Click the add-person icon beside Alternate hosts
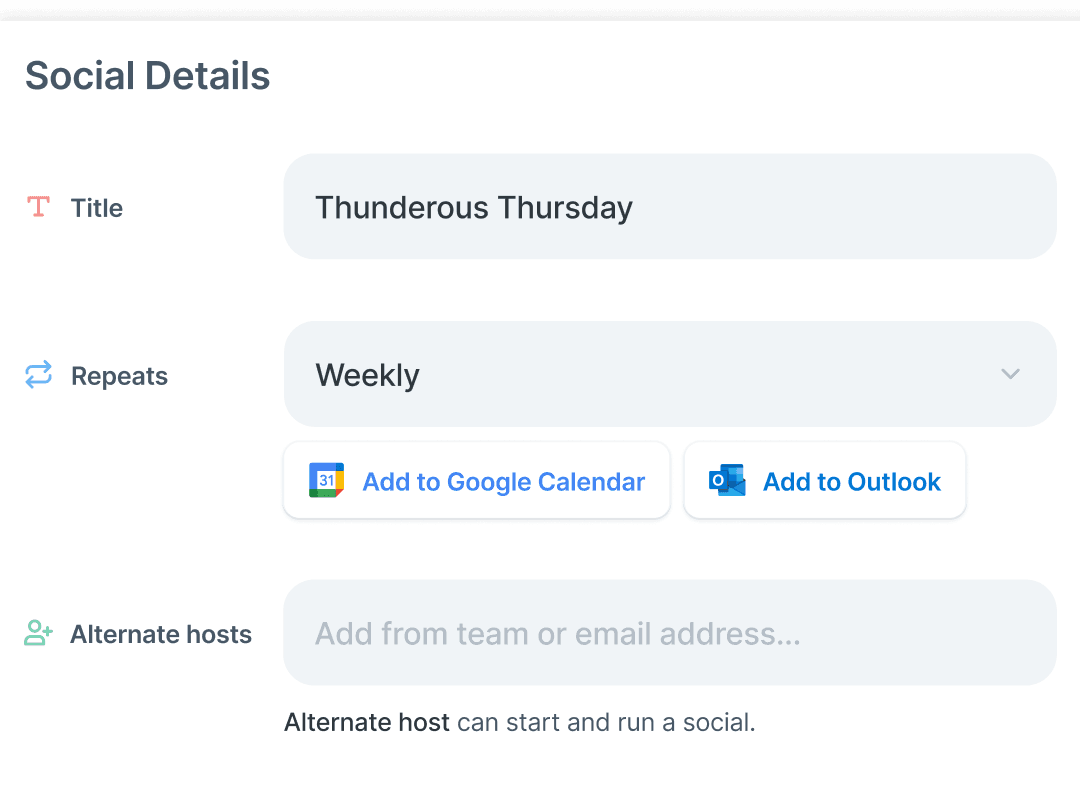Viewport: 1080px width, 794px height. point(38,632)
